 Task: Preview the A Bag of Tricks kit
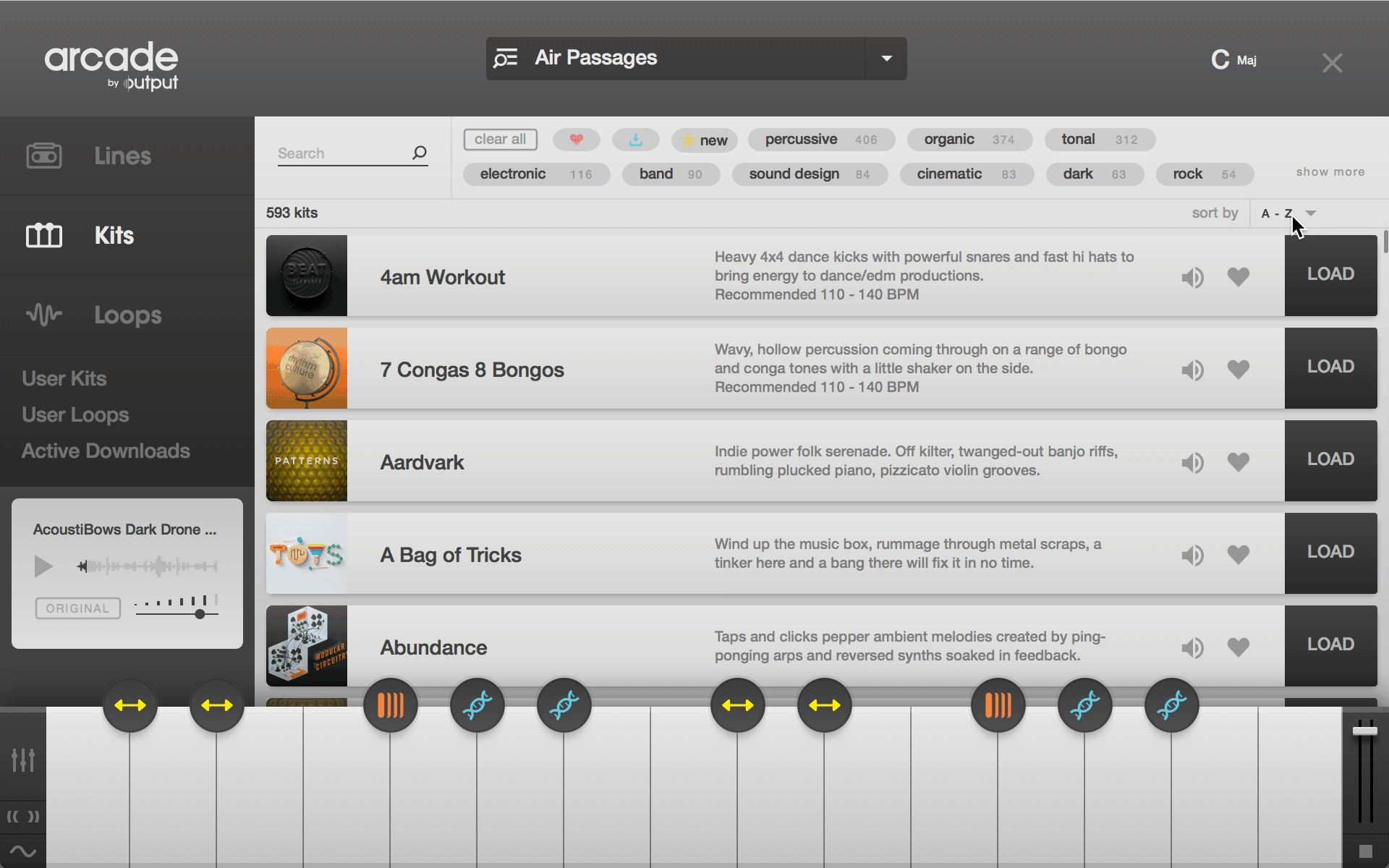coord(1192,555)
